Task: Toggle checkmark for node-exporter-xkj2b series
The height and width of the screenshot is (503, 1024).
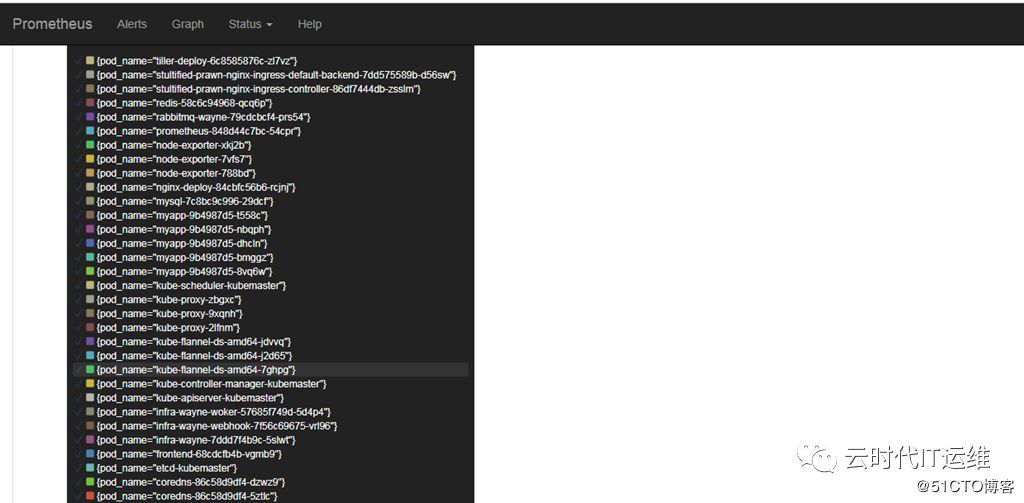Action: 79,145
